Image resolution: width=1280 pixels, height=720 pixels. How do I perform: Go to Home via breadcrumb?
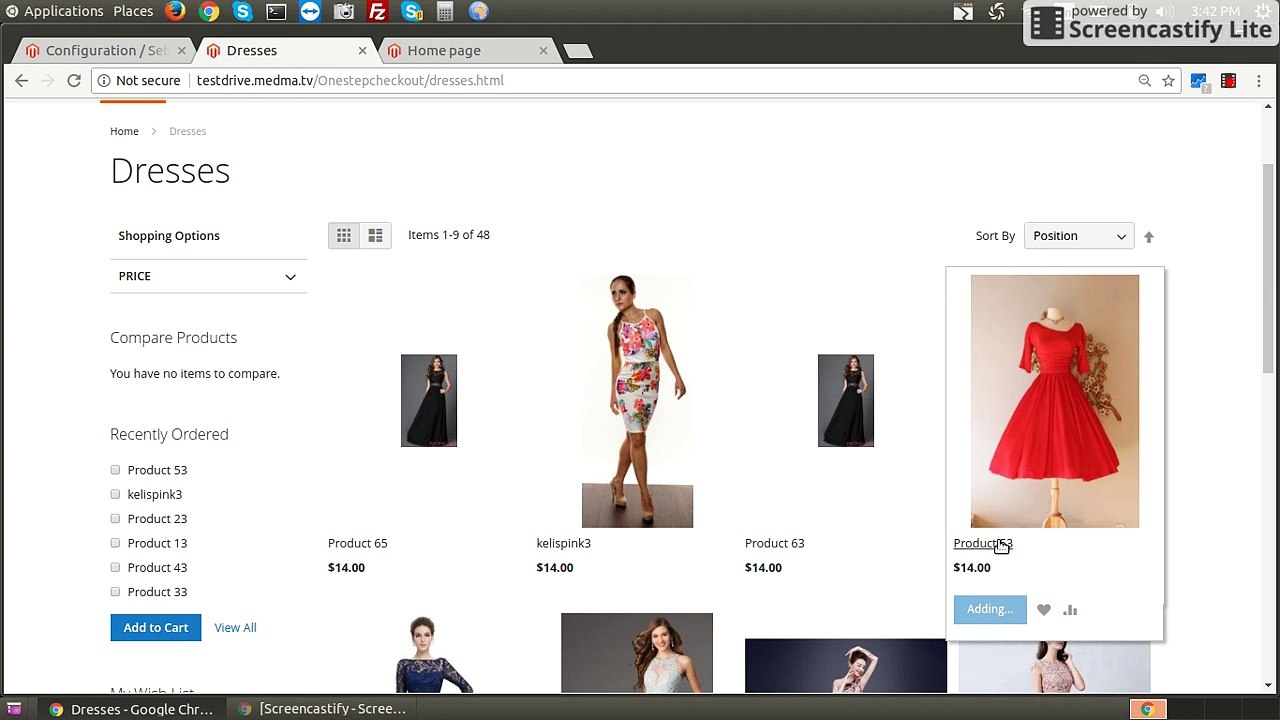pos(124,131)
